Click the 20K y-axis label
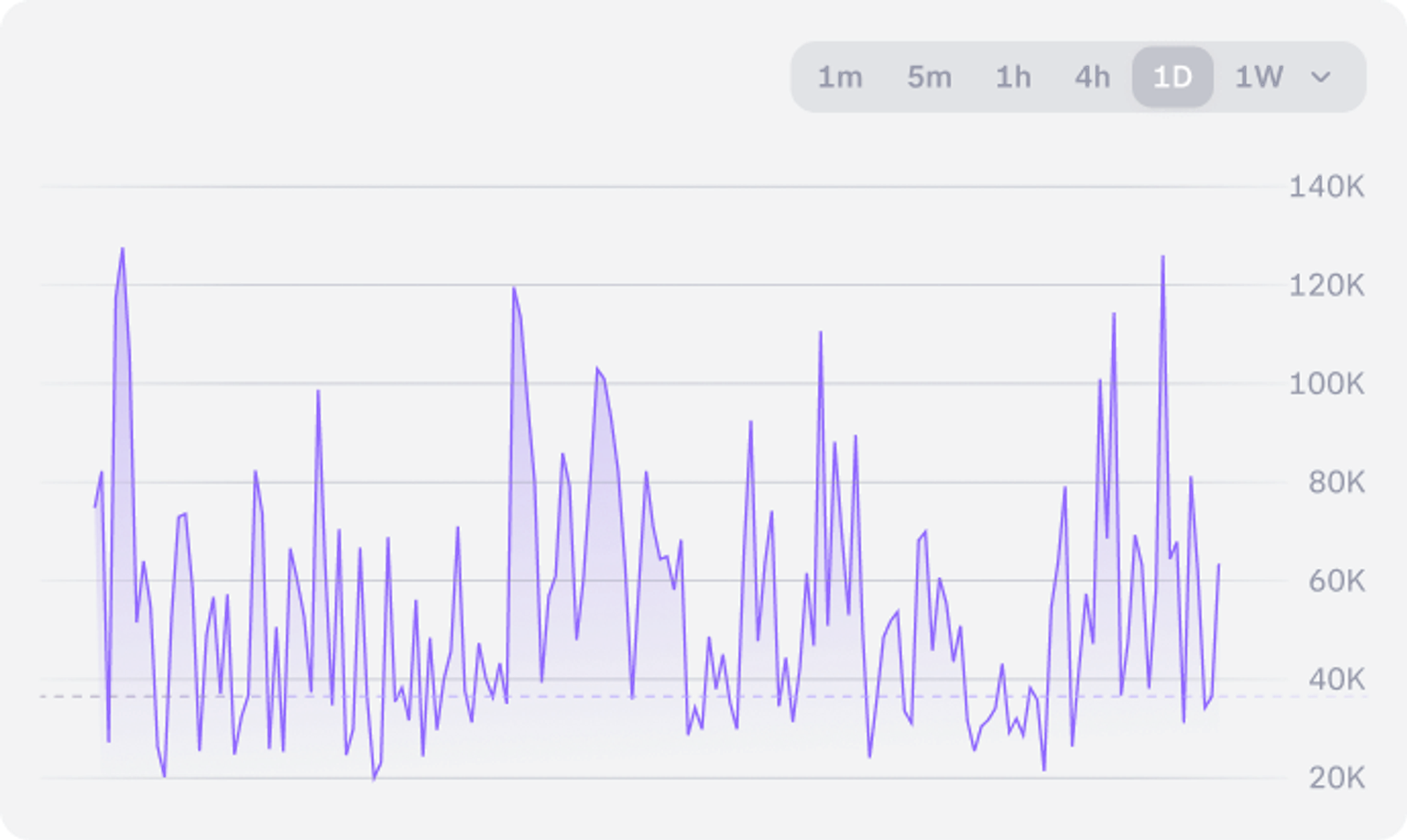The image size is (1407, 840). [x=1336, y=779]
